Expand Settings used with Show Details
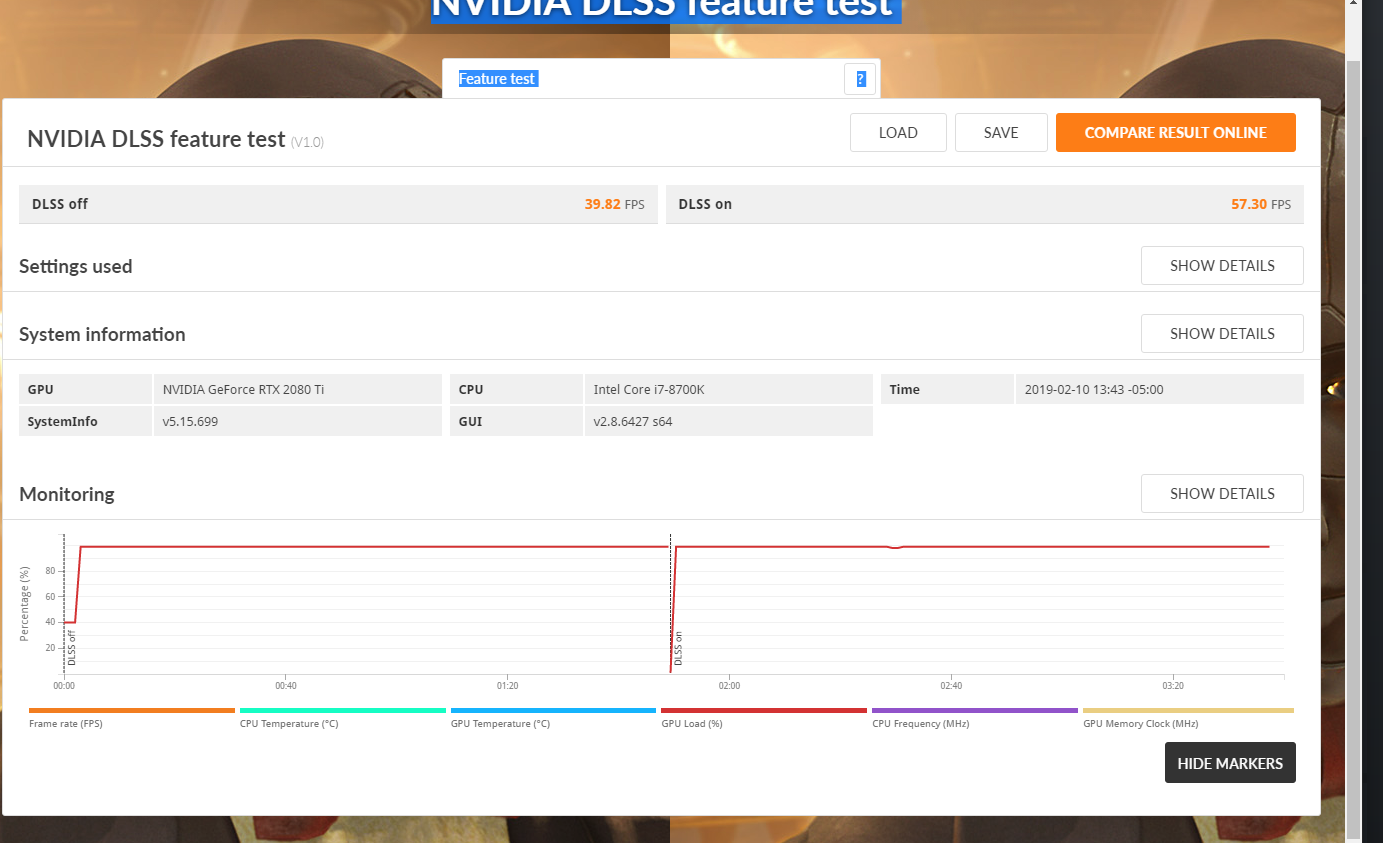 (x=1222, y=266)
